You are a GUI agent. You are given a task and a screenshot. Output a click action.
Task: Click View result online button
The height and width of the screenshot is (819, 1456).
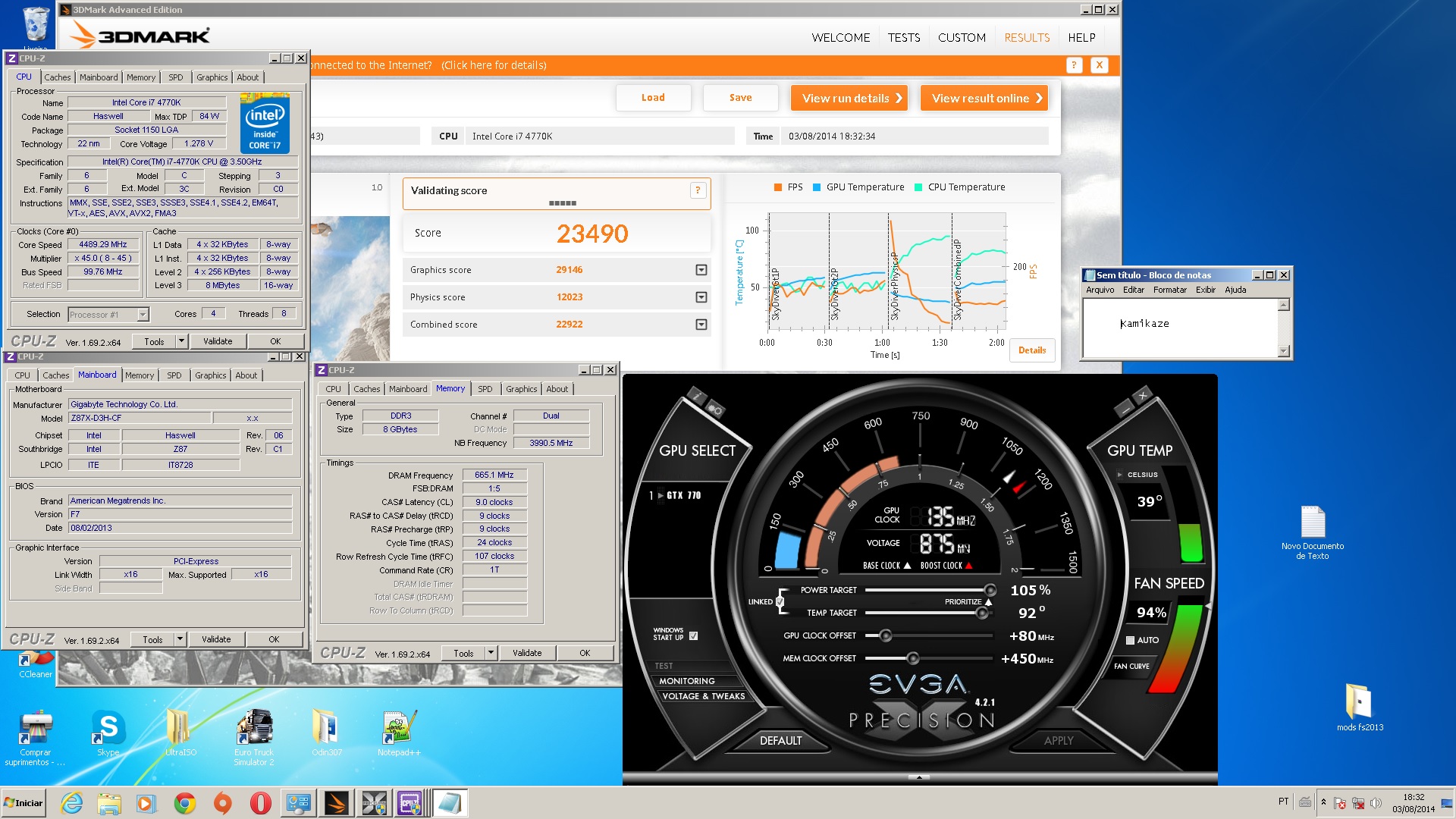point(984,98)
